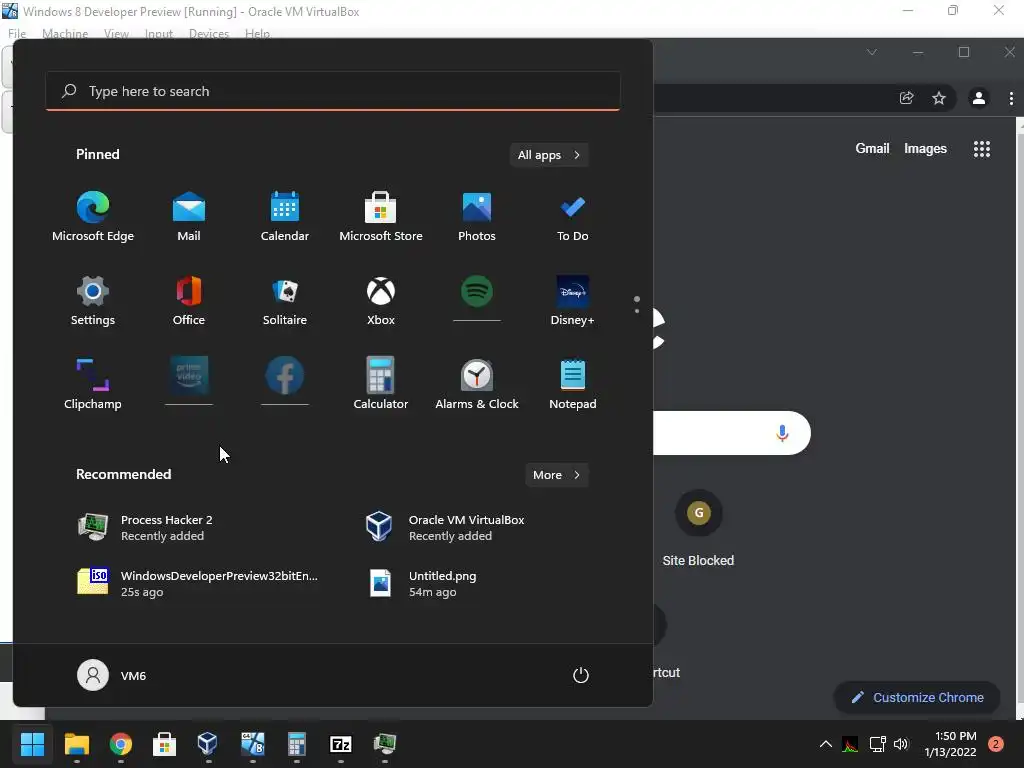The image size is (1024, 768).
Task: Launch the Xbox app
Action: coord(381,300)
